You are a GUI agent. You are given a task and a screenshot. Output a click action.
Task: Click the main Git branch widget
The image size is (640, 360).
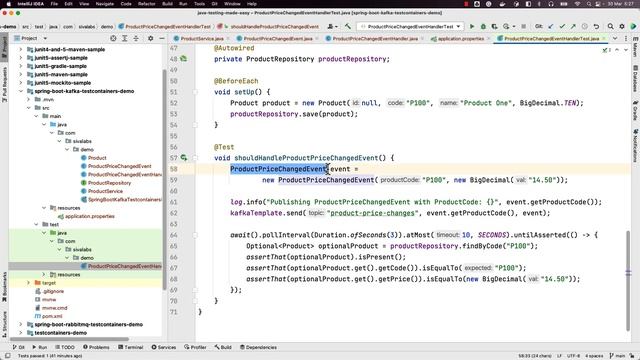[x=617, y=356]
